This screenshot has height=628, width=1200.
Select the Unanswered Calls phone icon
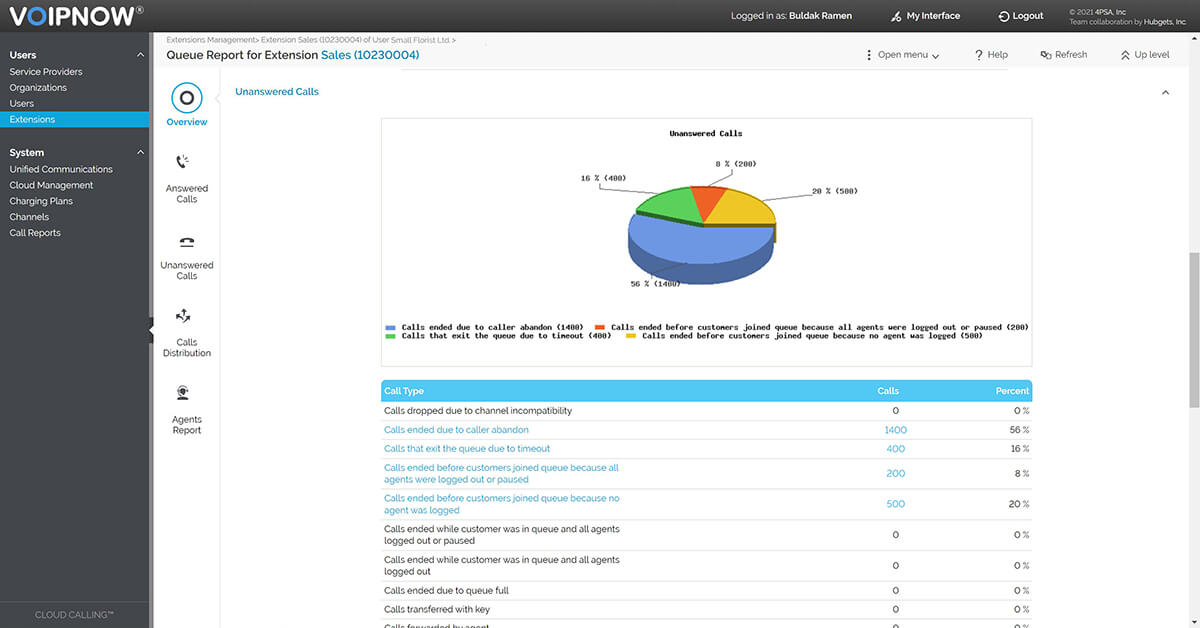click(186, 241)
